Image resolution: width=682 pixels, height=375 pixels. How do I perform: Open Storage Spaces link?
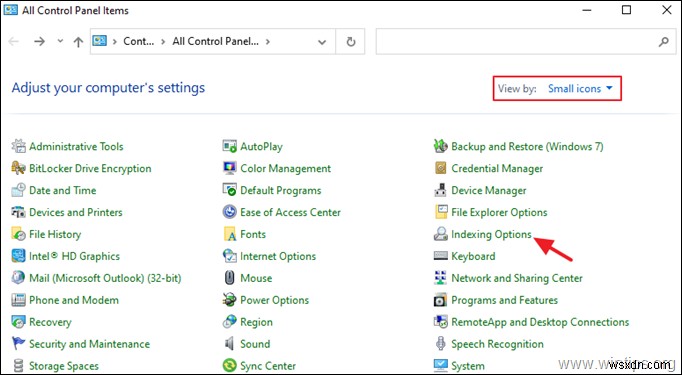[x=64, y=366]
